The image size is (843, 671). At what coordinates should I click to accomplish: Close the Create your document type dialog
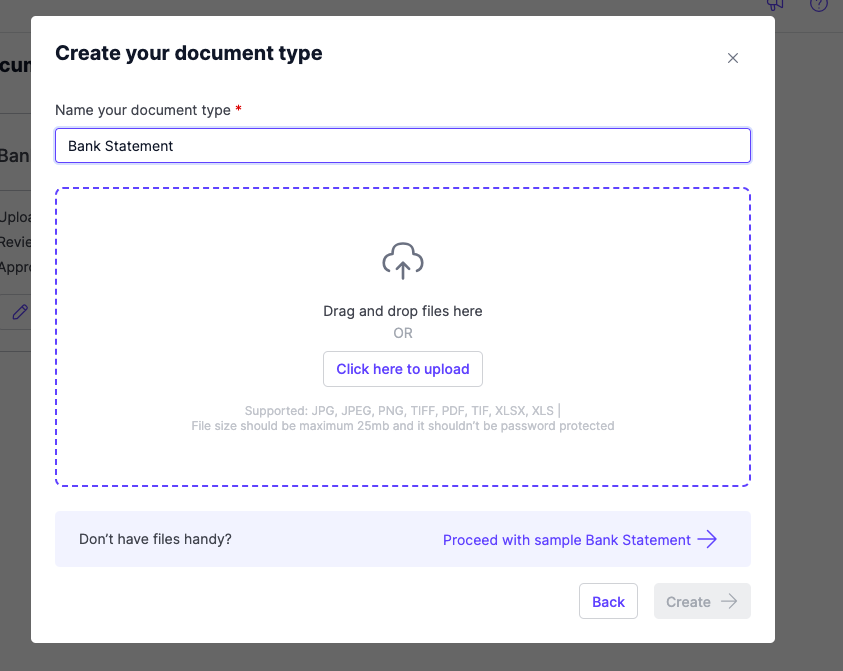732,58
